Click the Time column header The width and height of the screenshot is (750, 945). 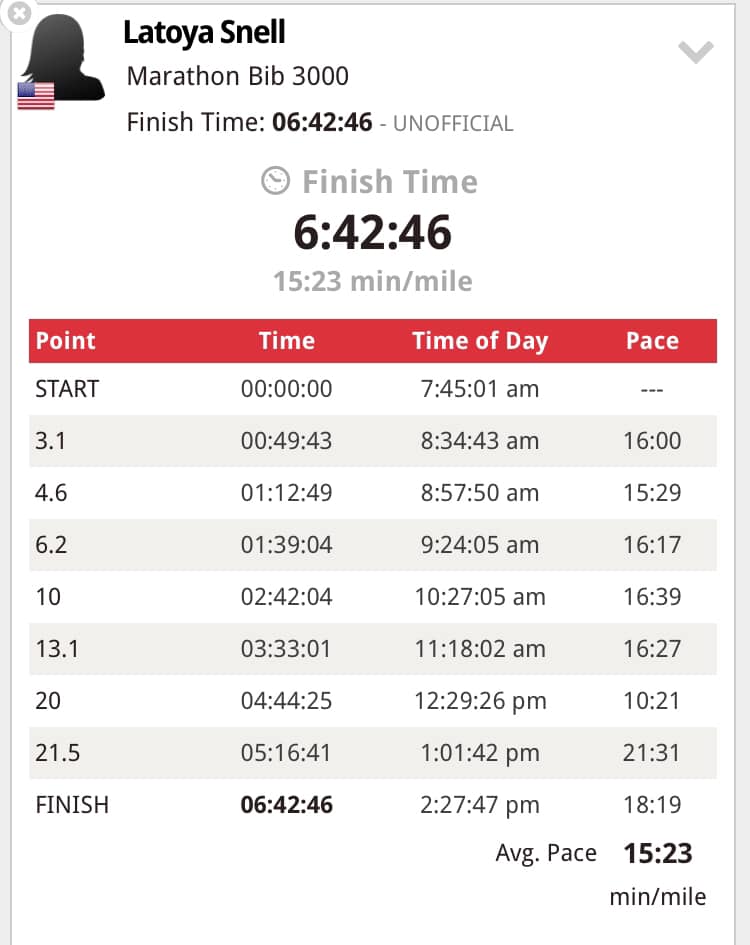[x=287, y=341]
